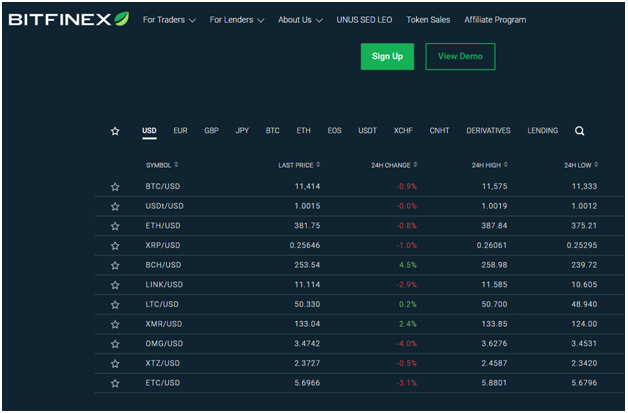Open the market search magnifier icon
Viewport: 628px width, 413px height.
[x=579, y=131]
